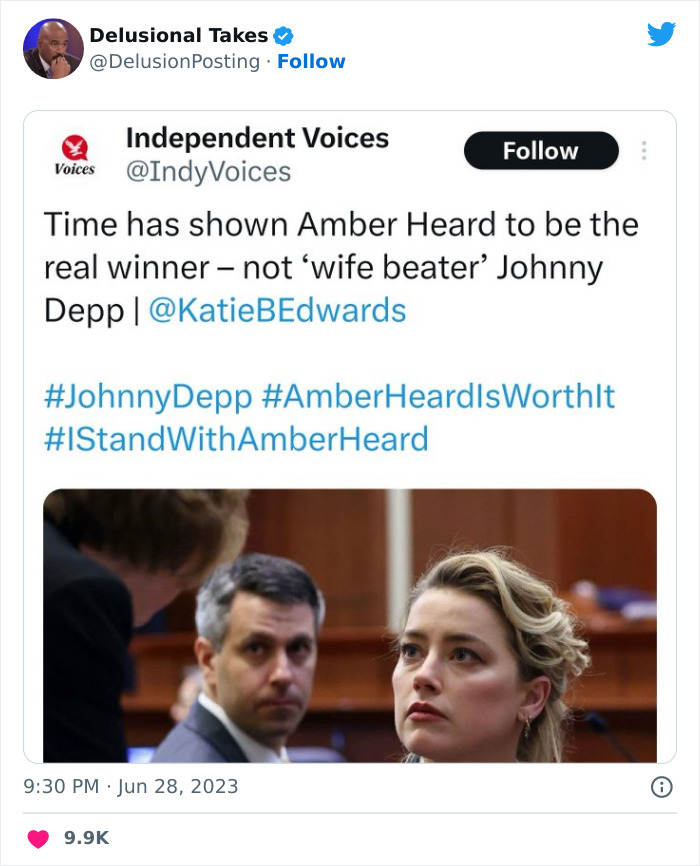Like the tweet with heart icon

(37, 838)
